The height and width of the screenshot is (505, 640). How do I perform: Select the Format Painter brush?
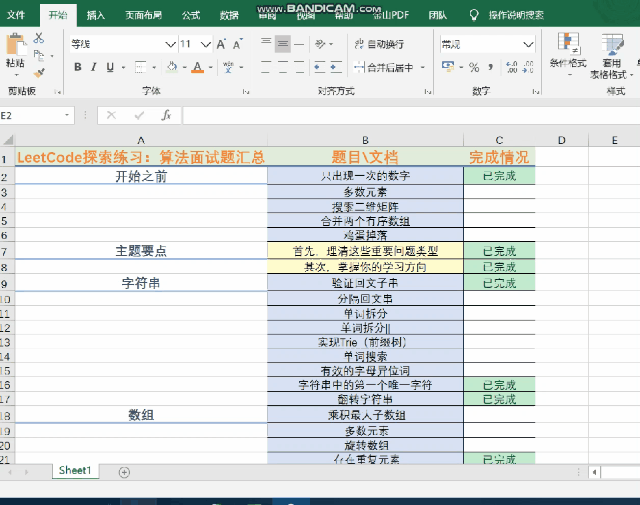39,73
